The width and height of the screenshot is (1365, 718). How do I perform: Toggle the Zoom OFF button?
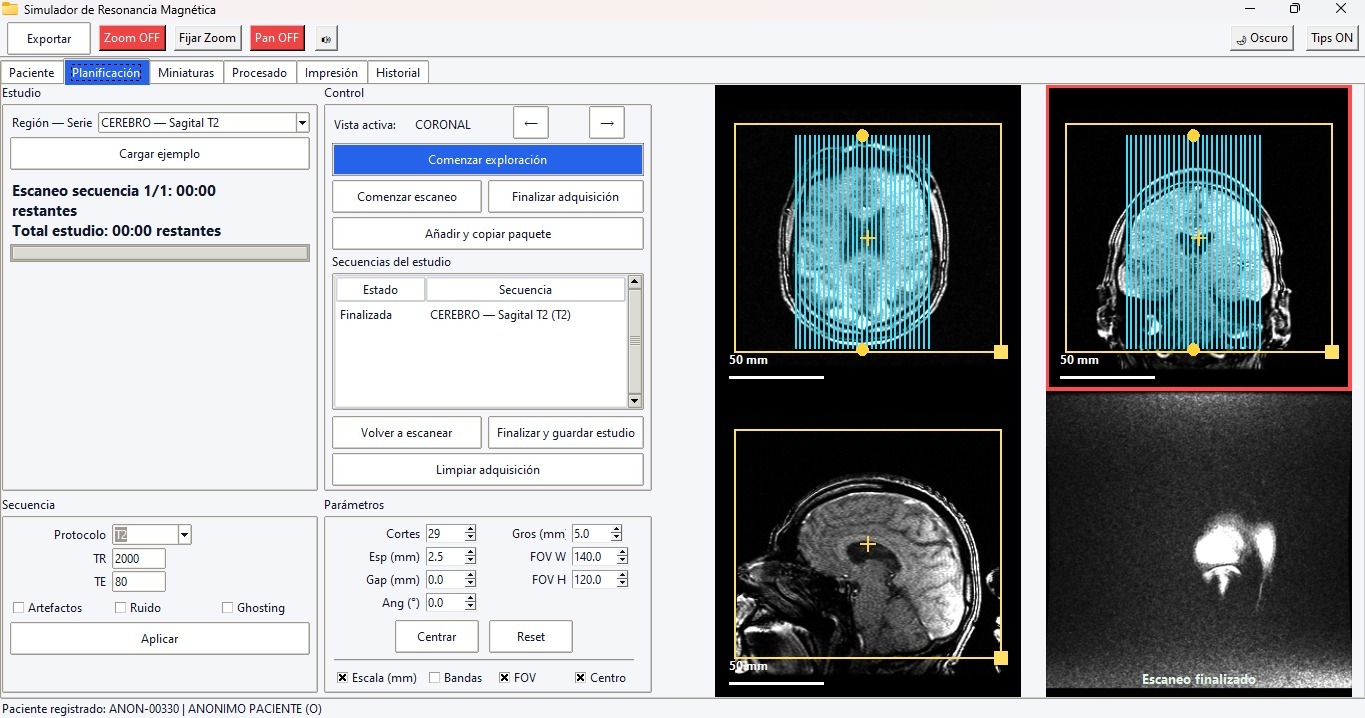pyautogui.click(x=132, y=39)
